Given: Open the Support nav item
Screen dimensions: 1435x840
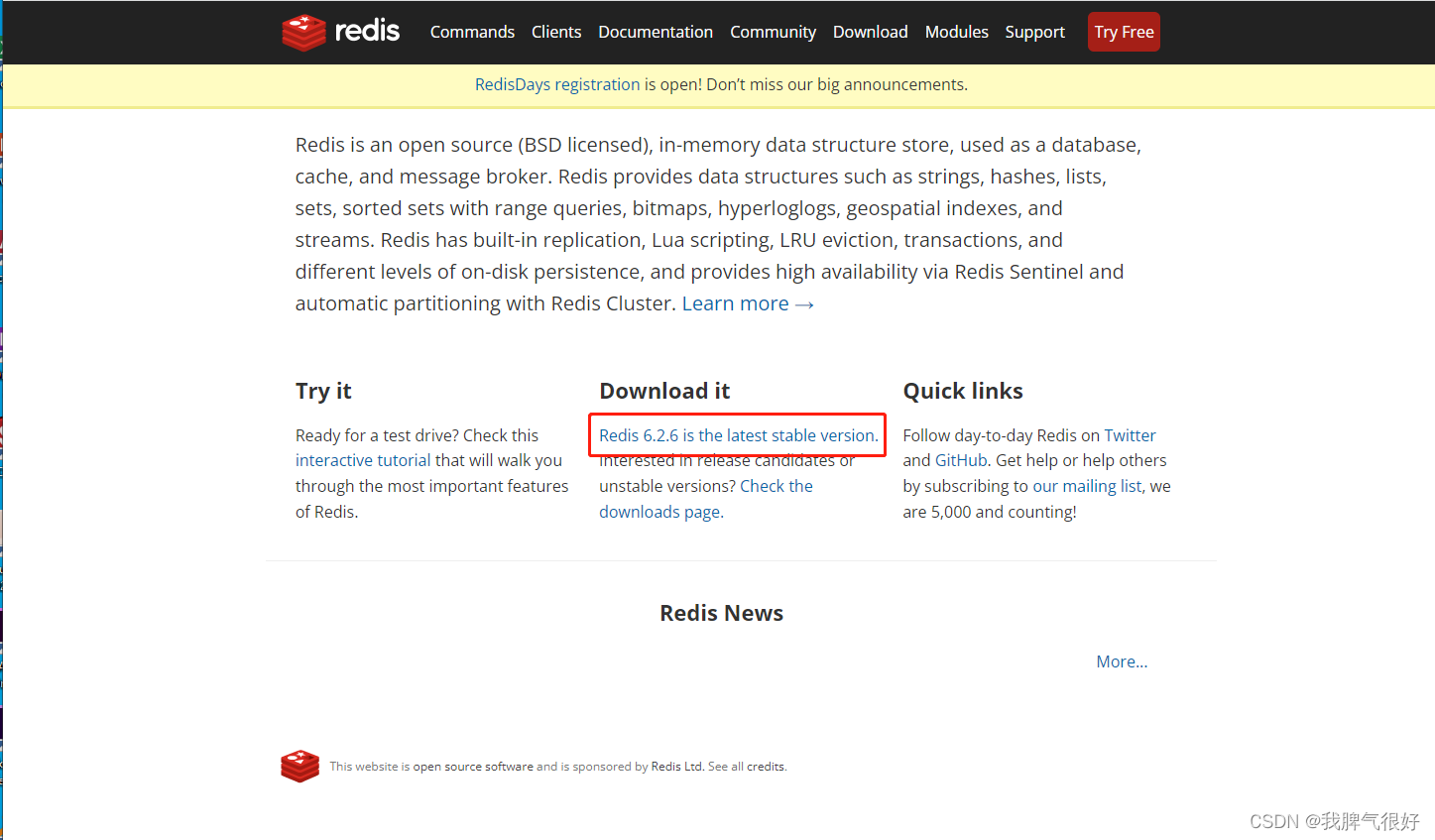Looking at the screenshot, I should (1034, 32).
